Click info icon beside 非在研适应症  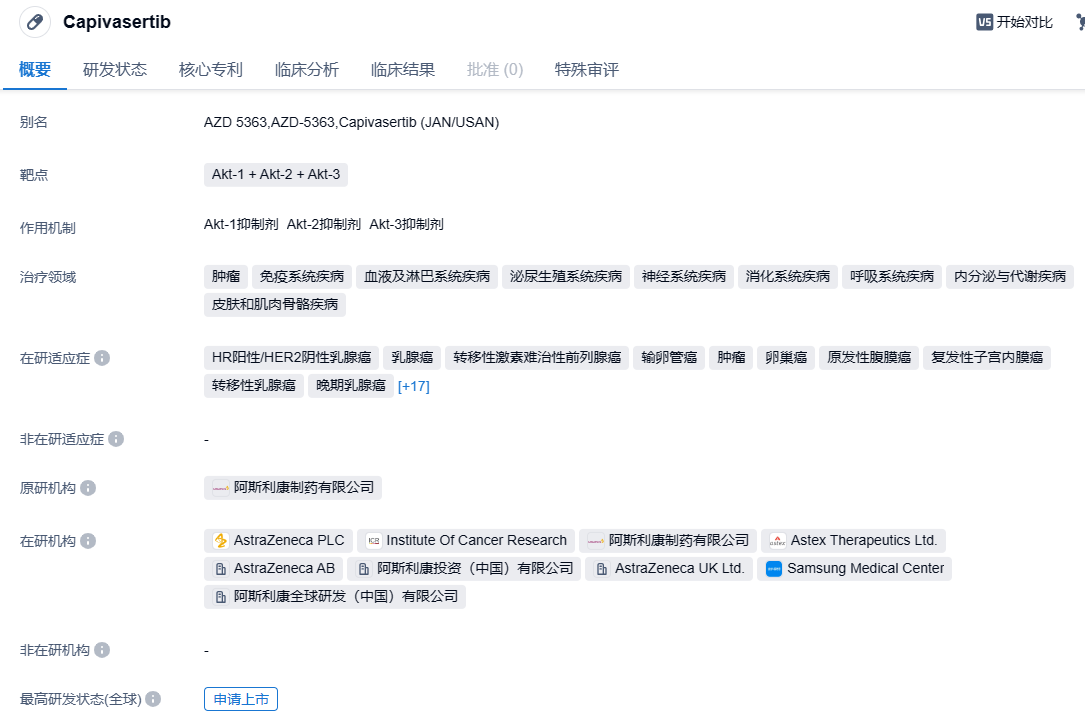[x=116, y=439]
